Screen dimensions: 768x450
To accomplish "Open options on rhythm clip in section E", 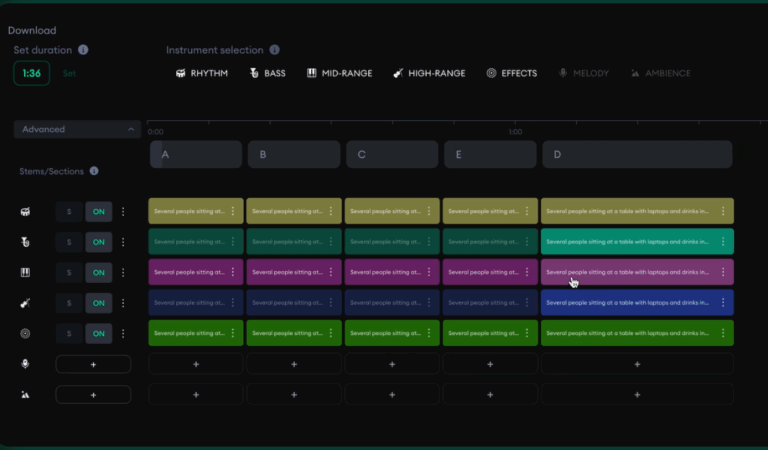I will [527, 211].
